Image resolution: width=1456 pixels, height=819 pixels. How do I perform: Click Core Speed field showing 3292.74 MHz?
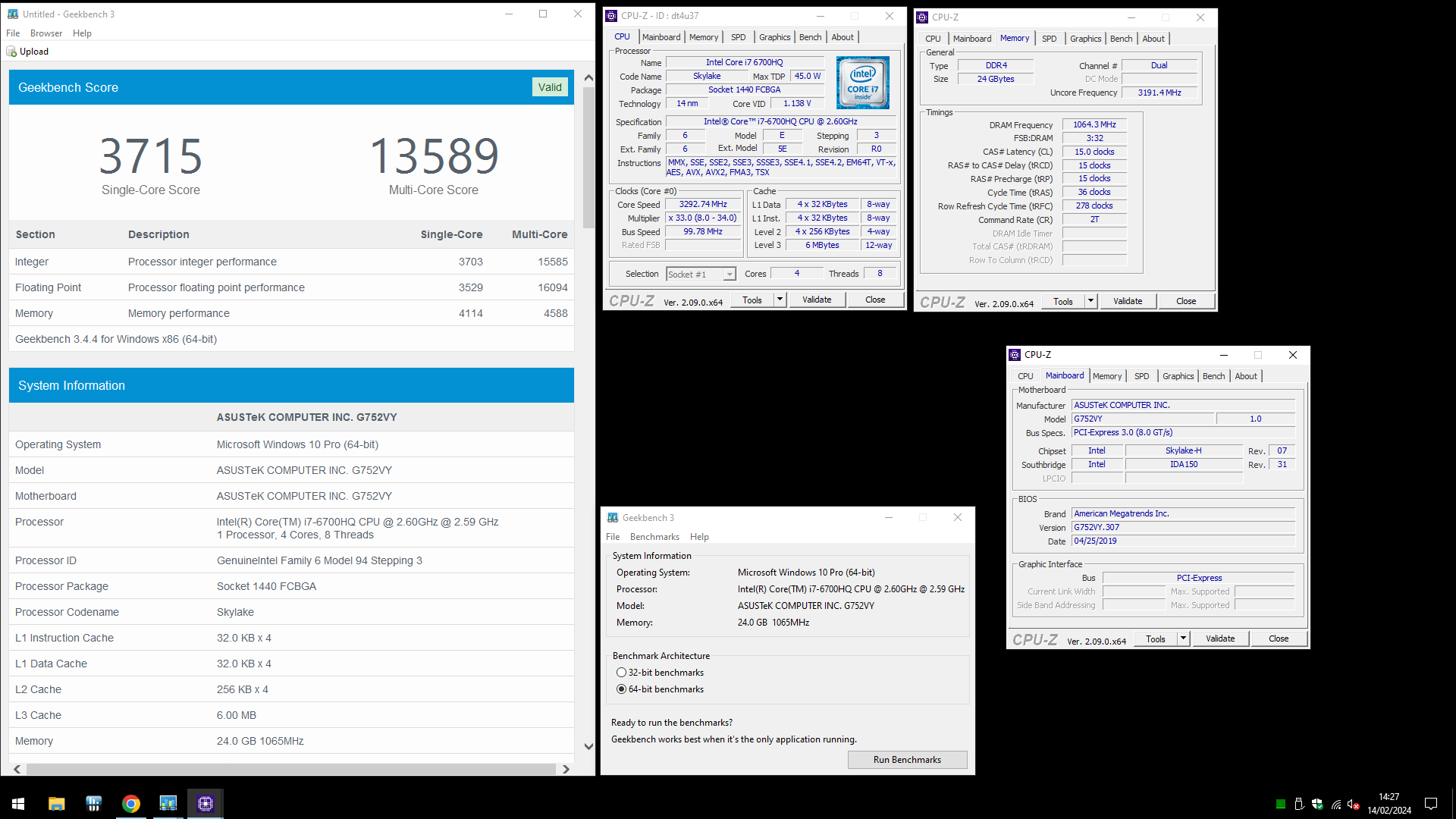703,205
